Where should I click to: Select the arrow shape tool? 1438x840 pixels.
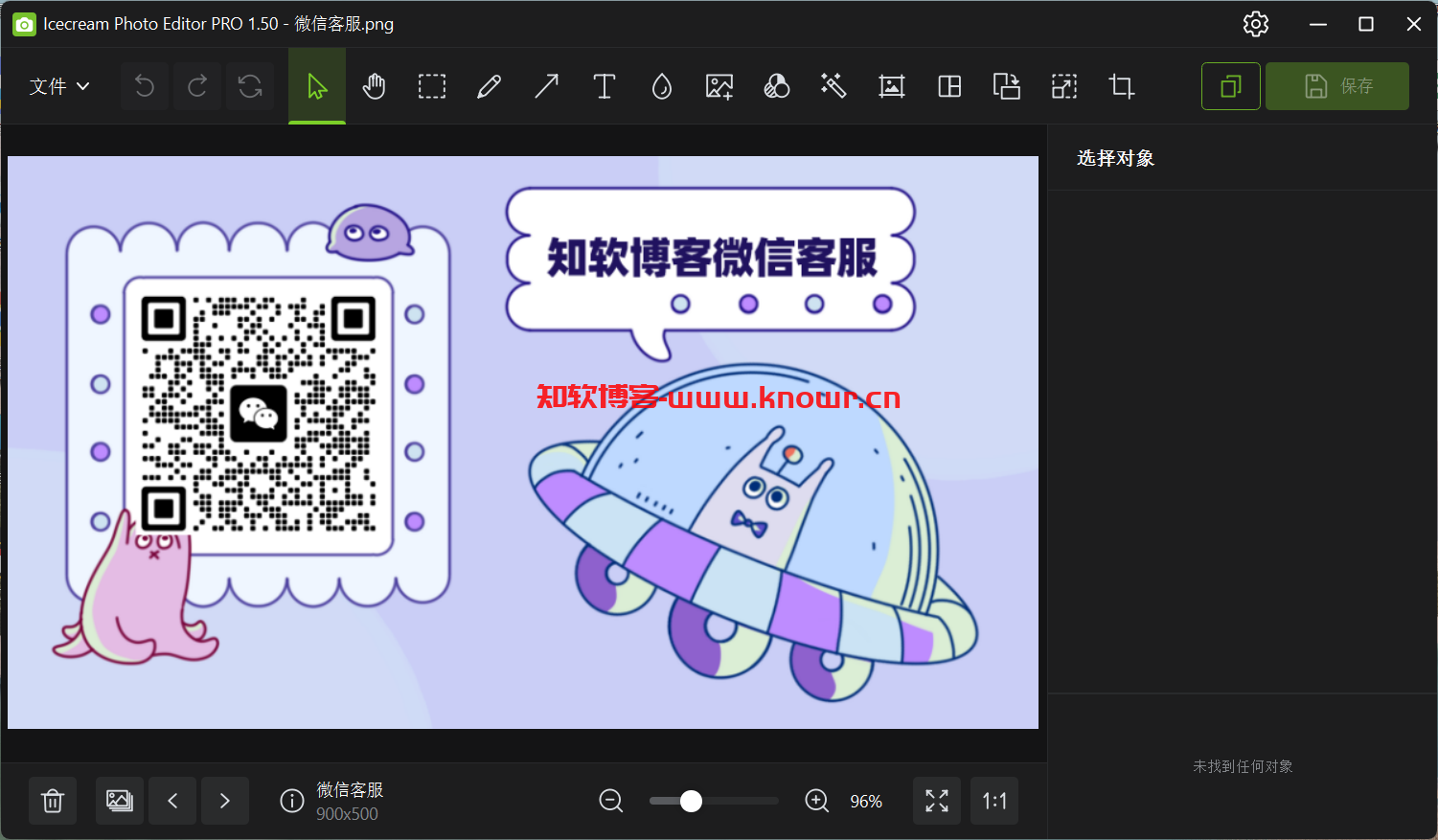point(546,86)
